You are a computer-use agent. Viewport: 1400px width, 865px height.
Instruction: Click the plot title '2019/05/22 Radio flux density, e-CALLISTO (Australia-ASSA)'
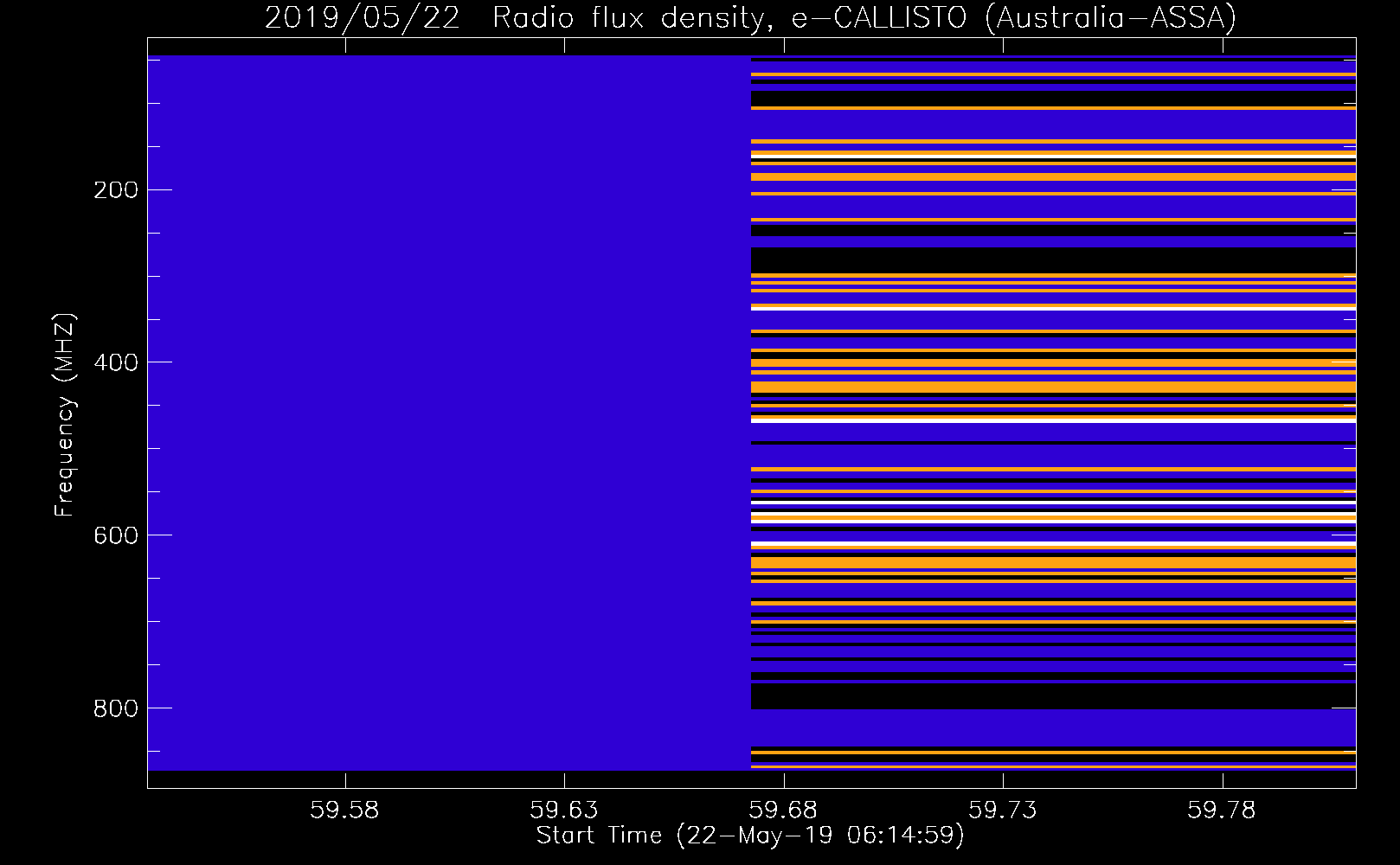pyautogui.click(x=750, y=17)
